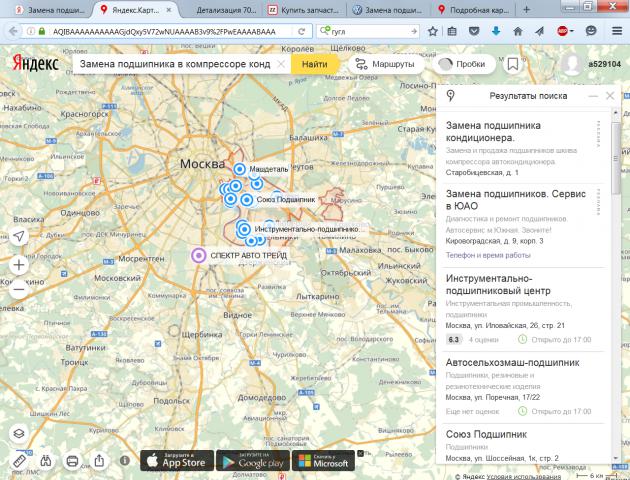Open the map info icon
The height and width of the screenshot is (480, 630).
[125, 460]
